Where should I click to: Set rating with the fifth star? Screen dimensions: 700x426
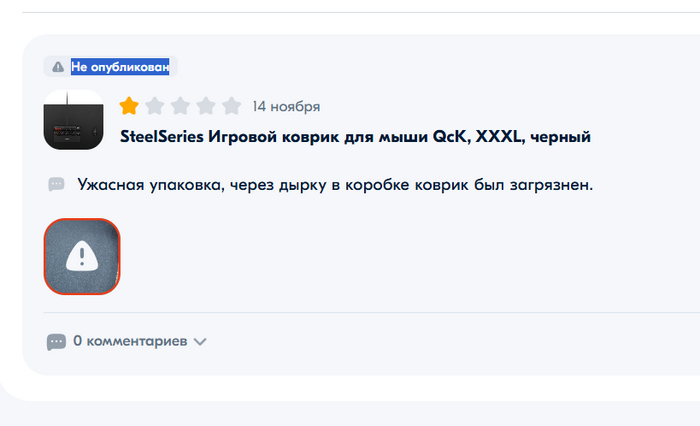pyautogui.click(x=231, y=106)
